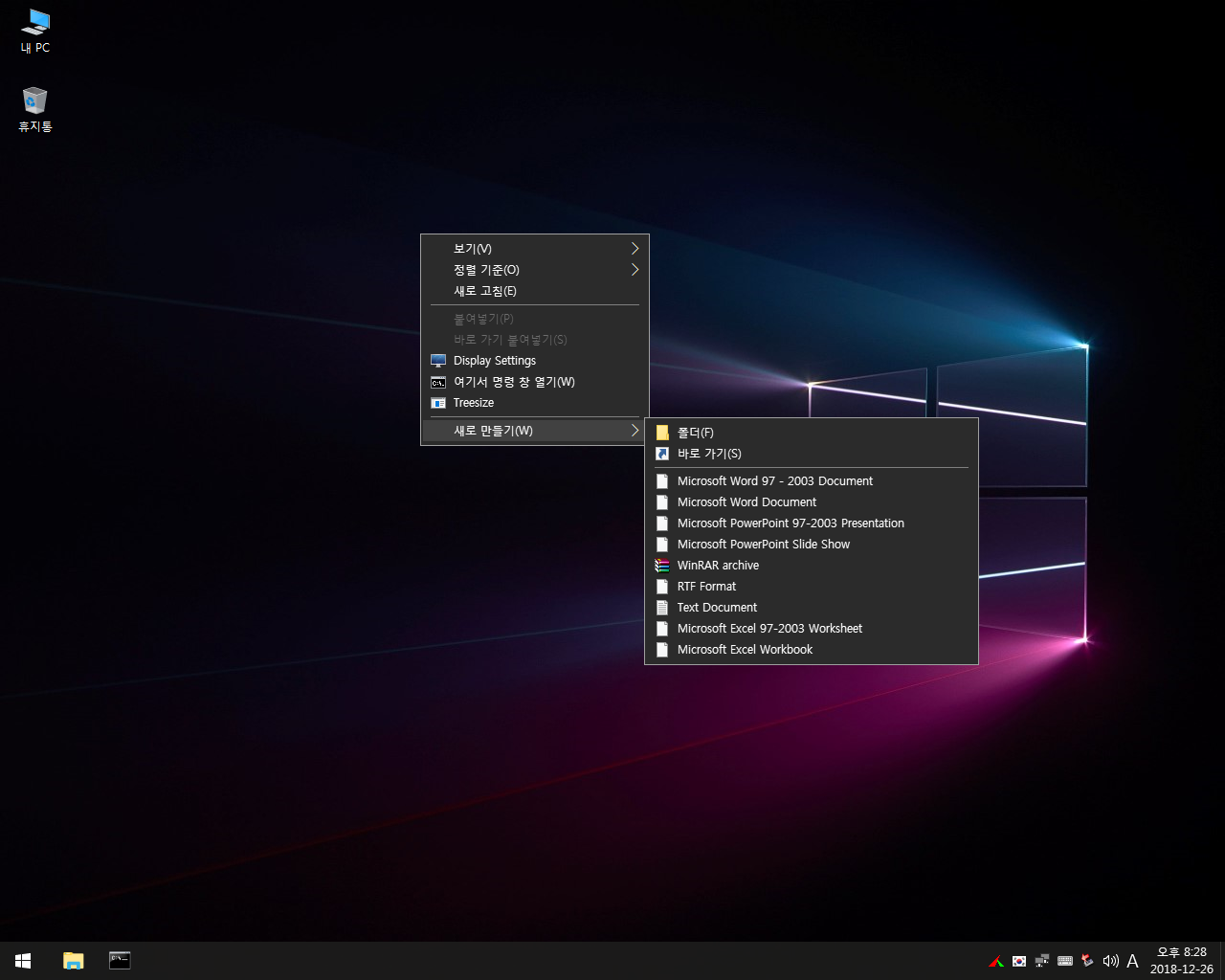The width and height of the screenshot is (1225, 980).
Task: Create Microsoft PowerPoint Slide Show
Action: tap(812, 545)
